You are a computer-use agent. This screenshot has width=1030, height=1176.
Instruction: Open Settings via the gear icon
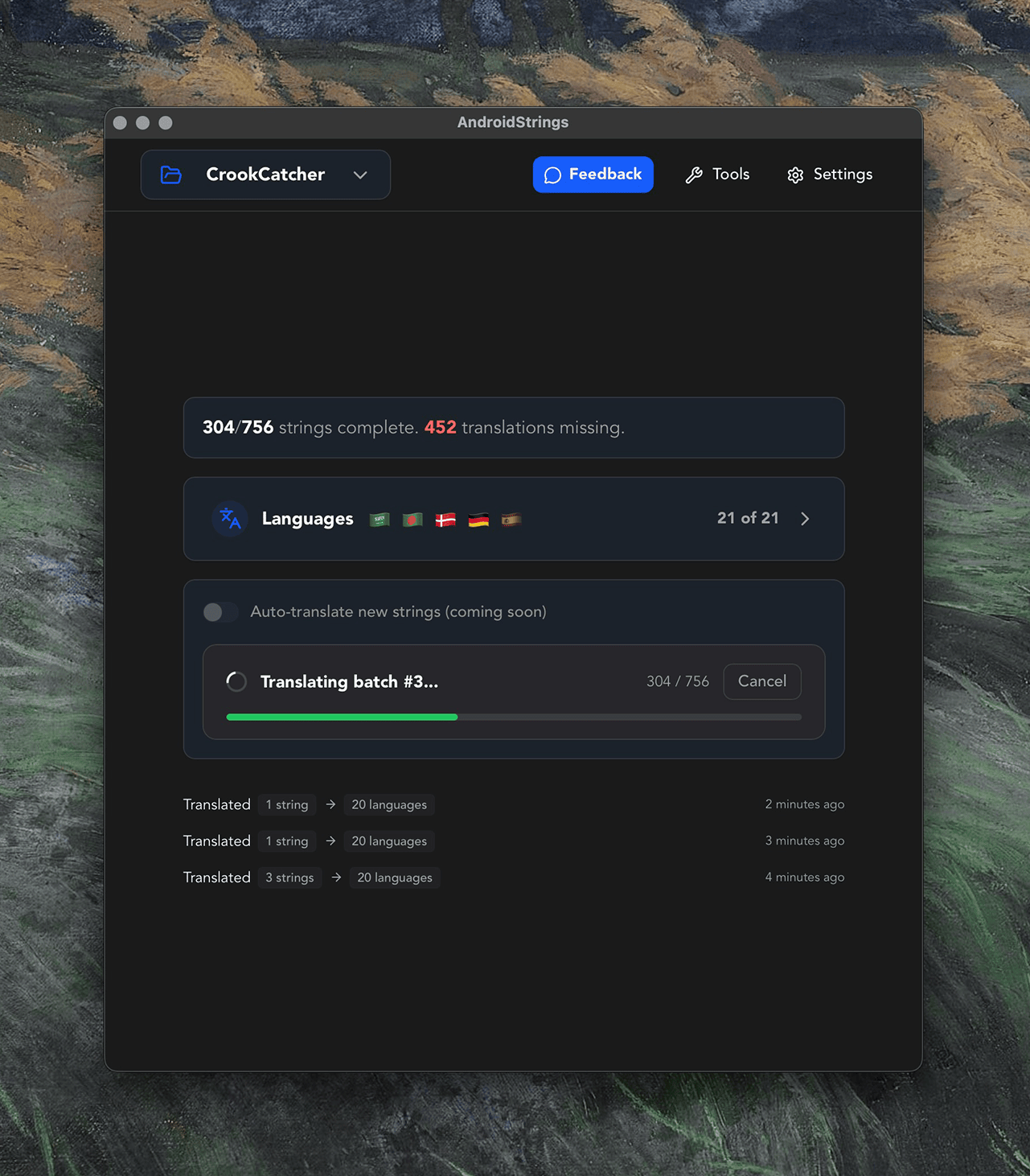pyautogui.click(x=795, y=175)
